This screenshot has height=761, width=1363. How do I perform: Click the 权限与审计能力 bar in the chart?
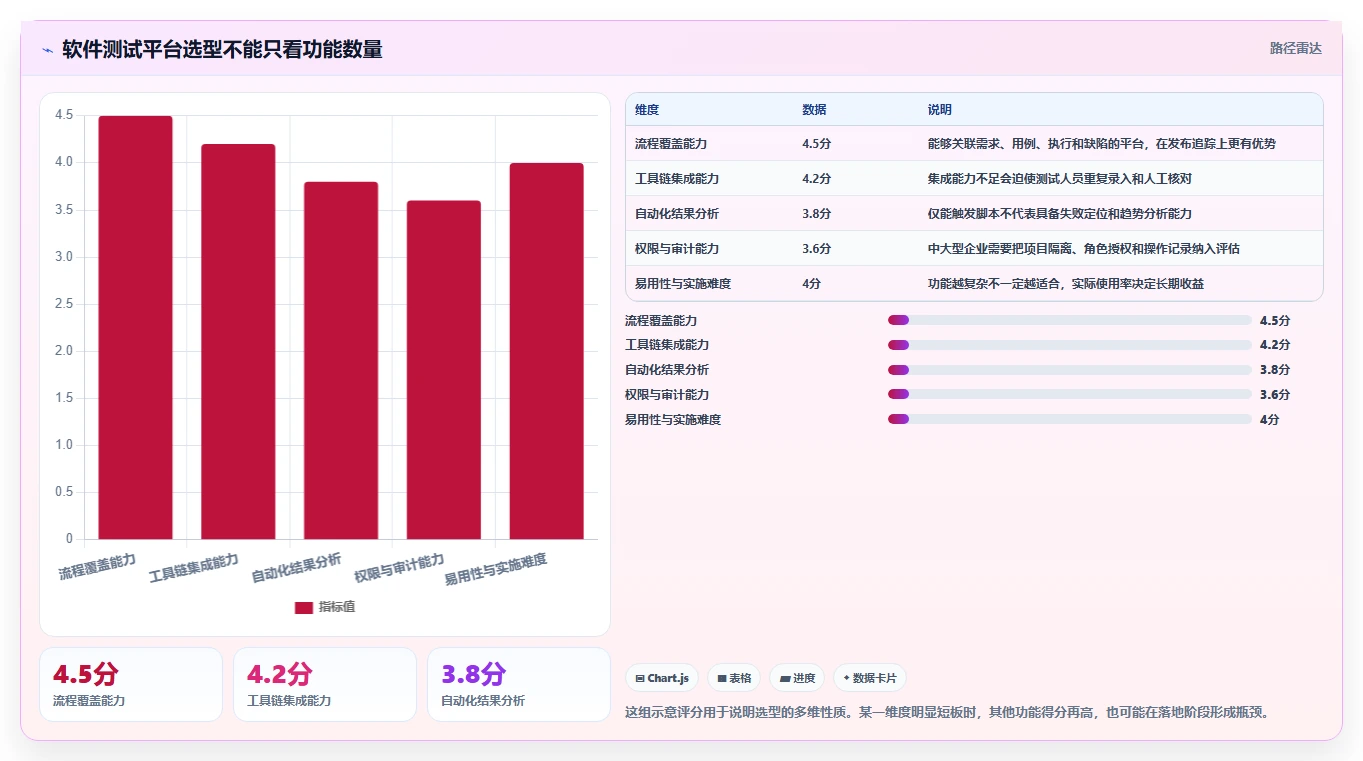click(x=443, y=370)
